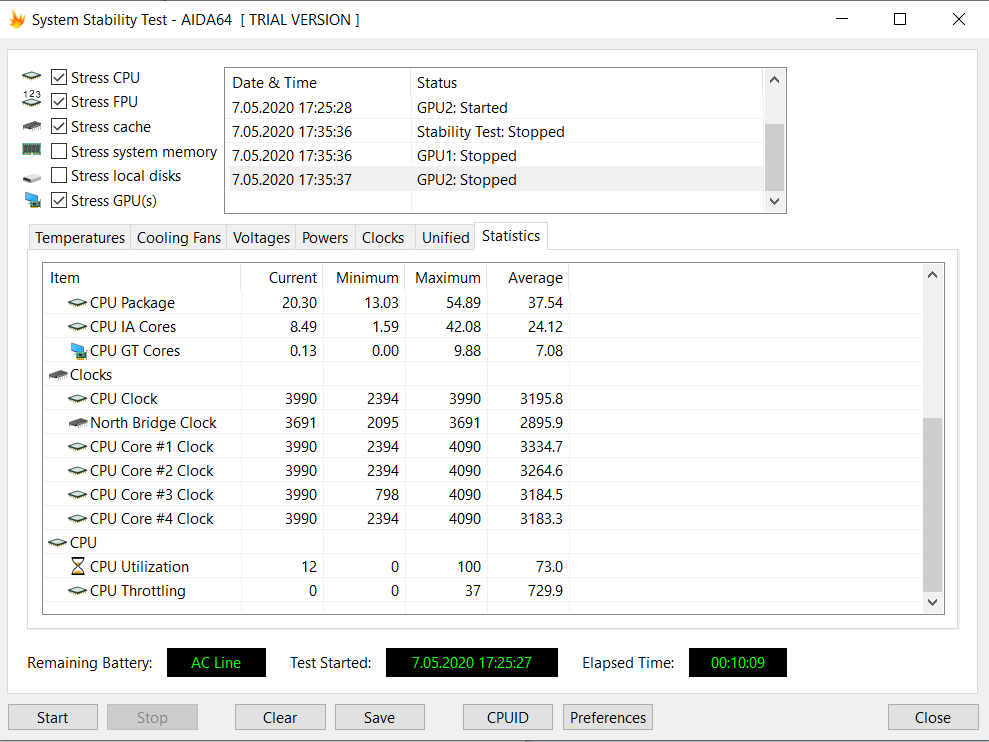Click the Start button
989x742 pixels.
point(52,717)
